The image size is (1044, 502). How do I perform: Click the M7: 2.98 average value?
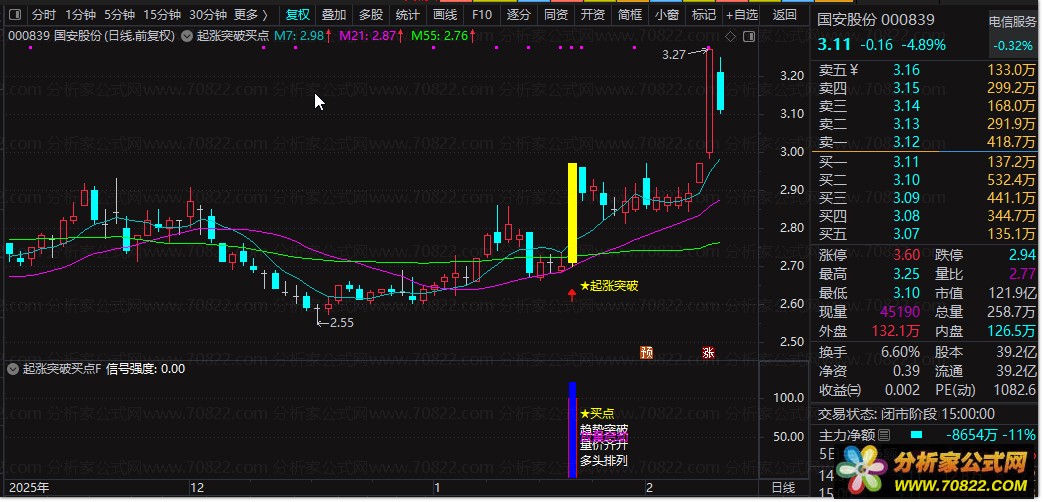coord(301,36)
